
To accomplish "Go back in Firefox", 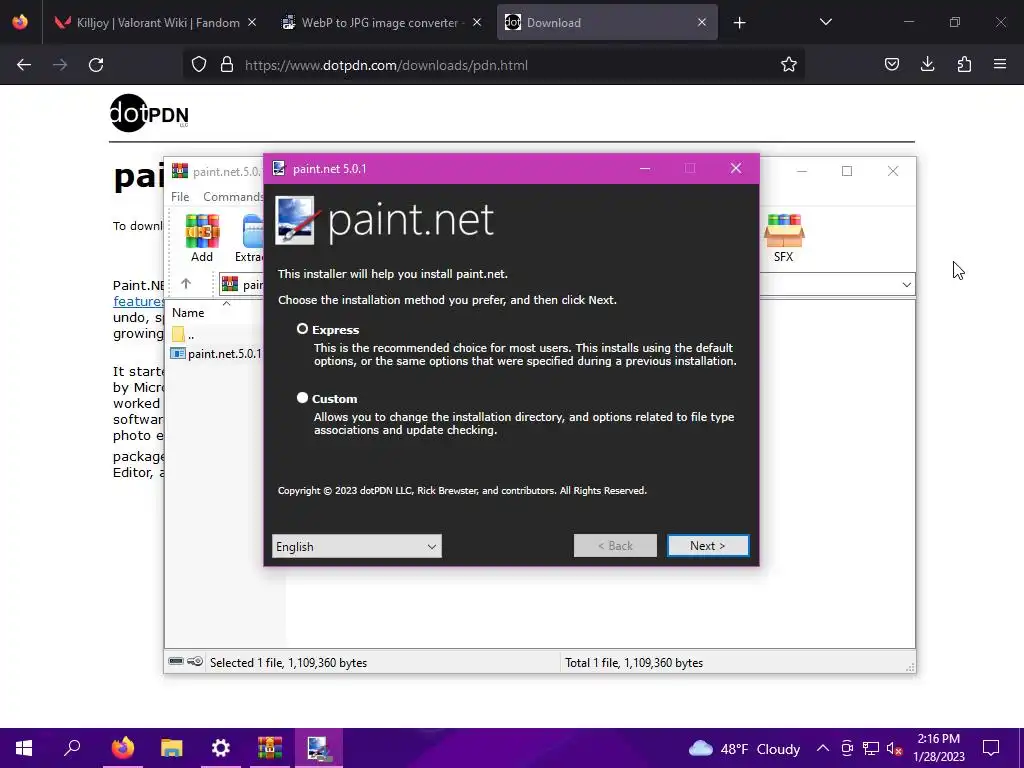I will coord(24,65).
